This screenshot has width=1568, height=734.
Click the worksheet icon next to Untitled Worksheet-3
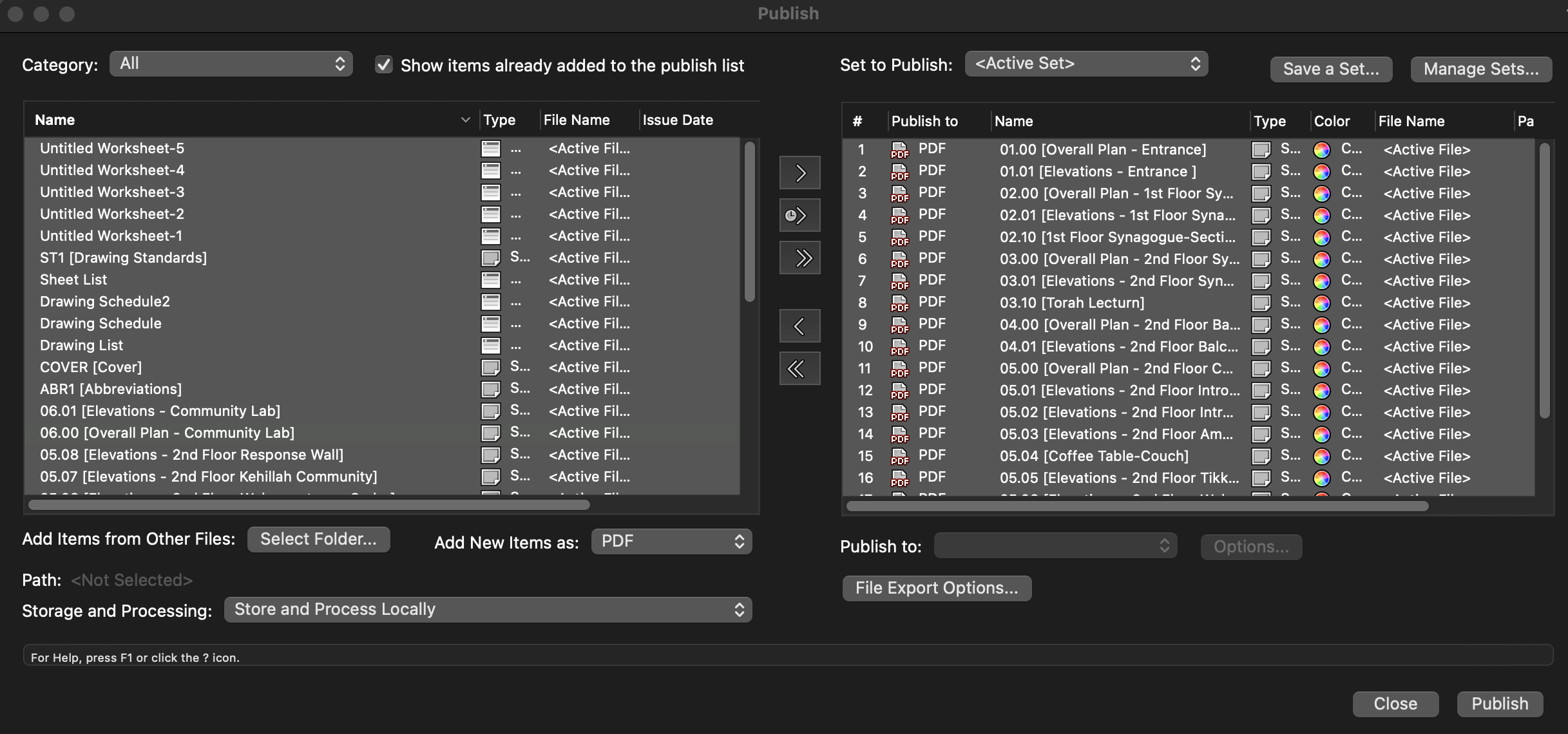pyautogui.click(x=491, y=192)
